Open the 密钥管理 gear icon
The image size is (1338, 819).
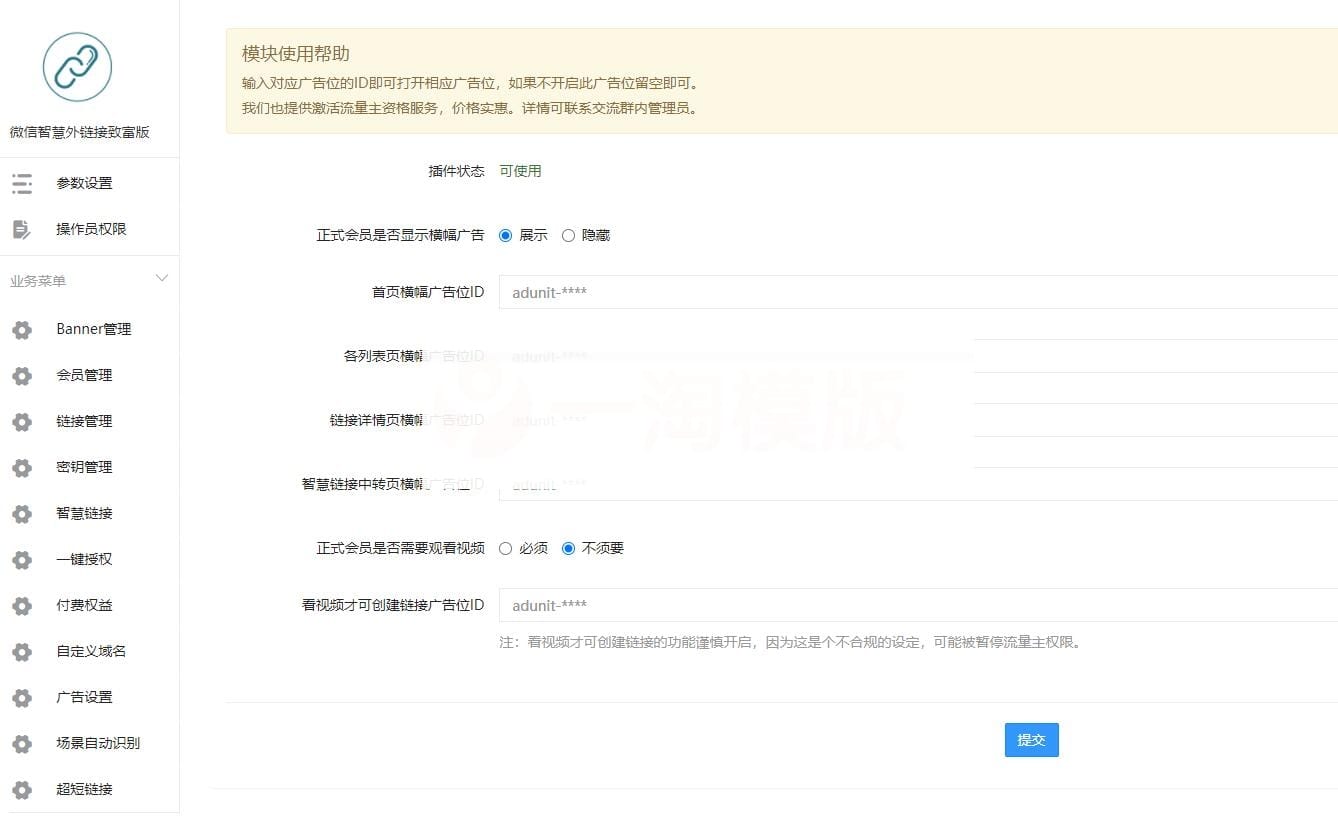[21, 467]
